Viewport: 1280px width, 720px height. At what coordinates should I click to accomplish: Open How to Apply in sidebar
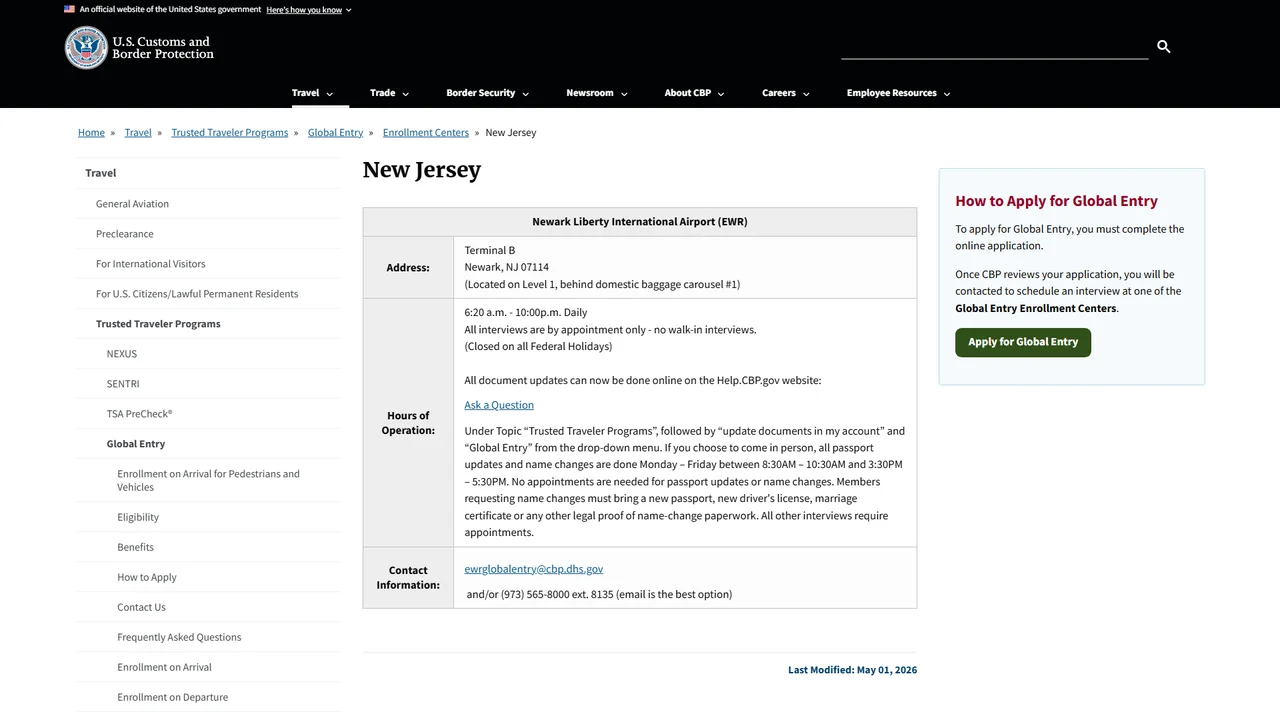pos(208,577)
